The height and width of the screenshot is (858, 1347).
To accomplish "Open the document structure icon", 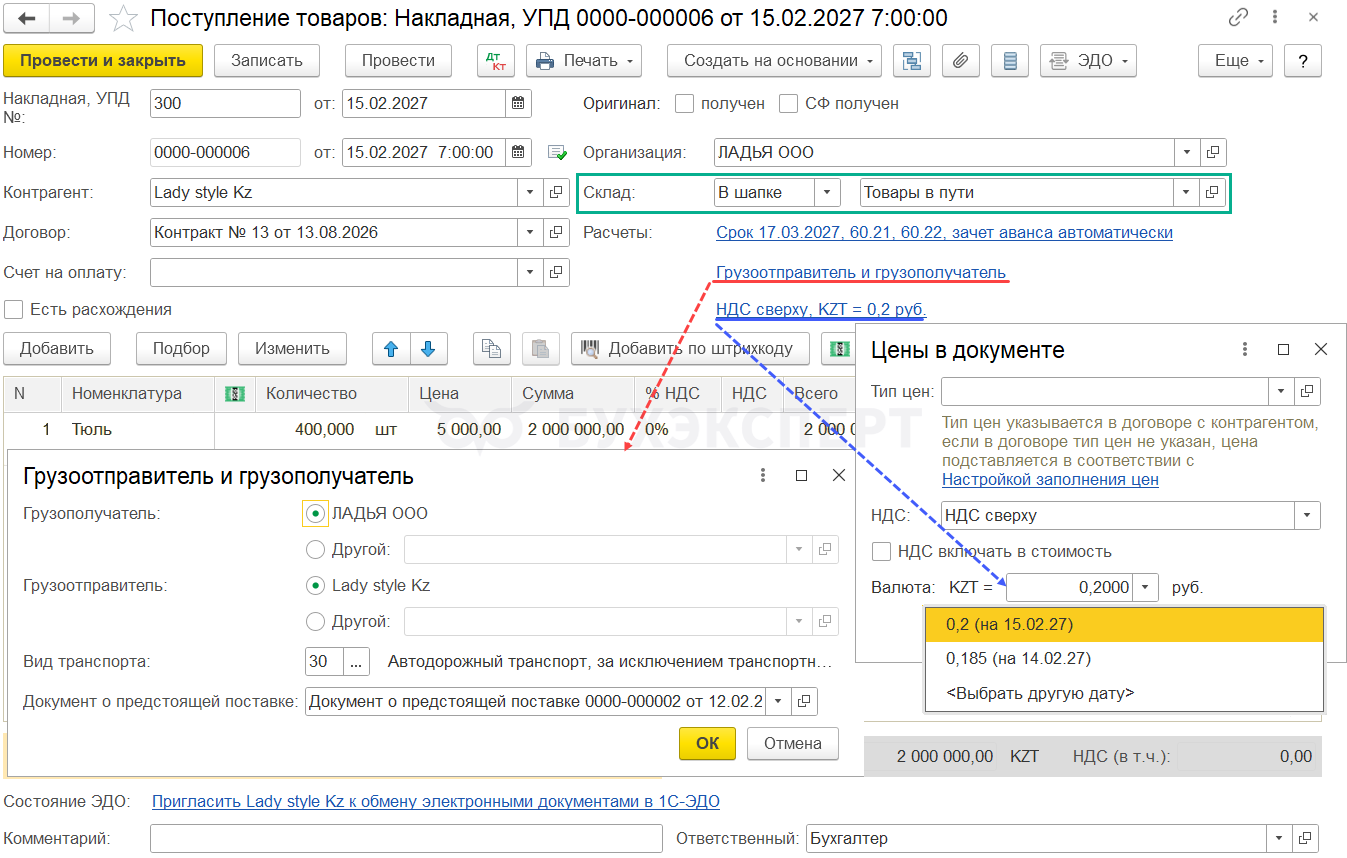I will 911,60.
